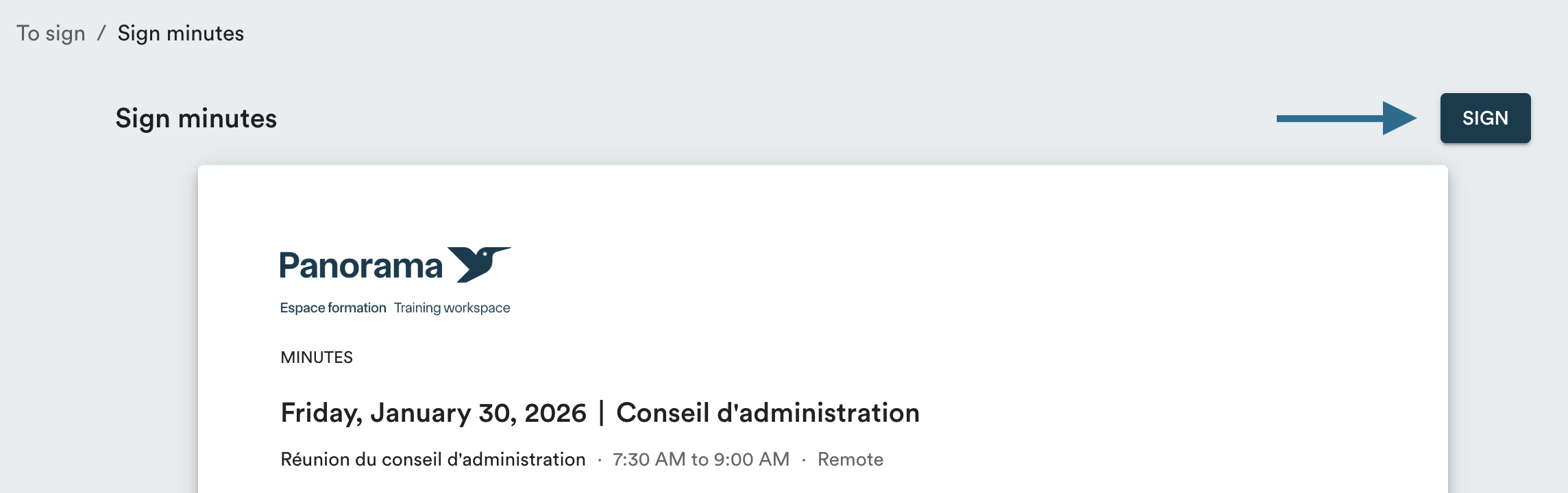Select the Training workspace label
This screenshot has height=493, width=1568.
tap(452, 308)
